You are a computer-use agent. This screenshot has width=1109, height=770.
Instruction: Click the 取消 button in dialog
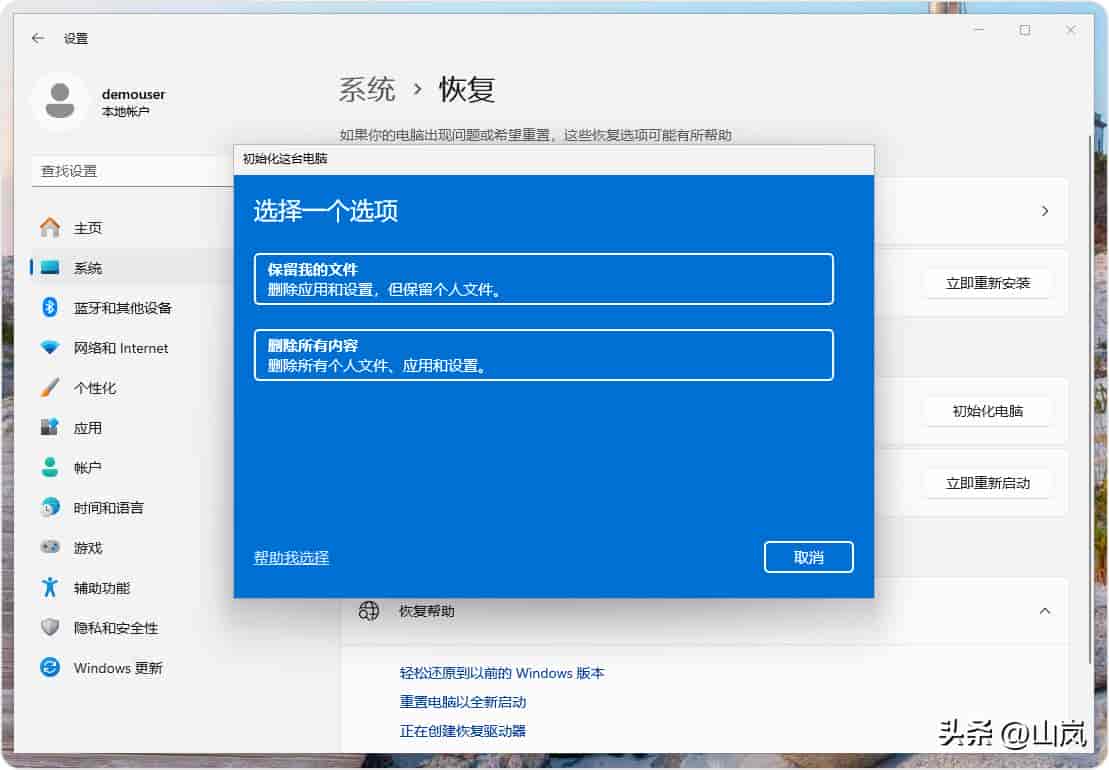(808, 557)
